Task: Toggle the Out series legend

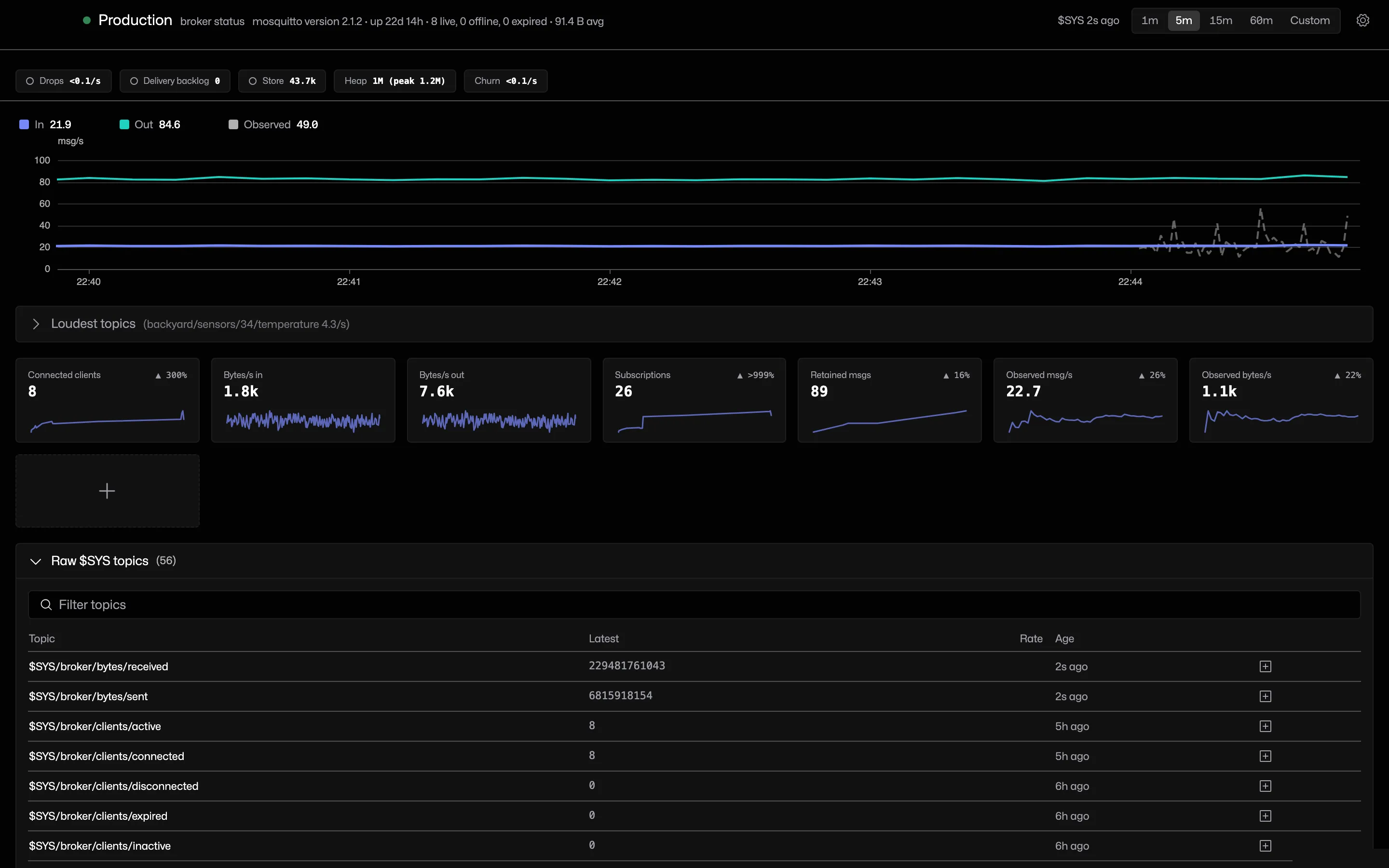Action: [x=150, y=124]
